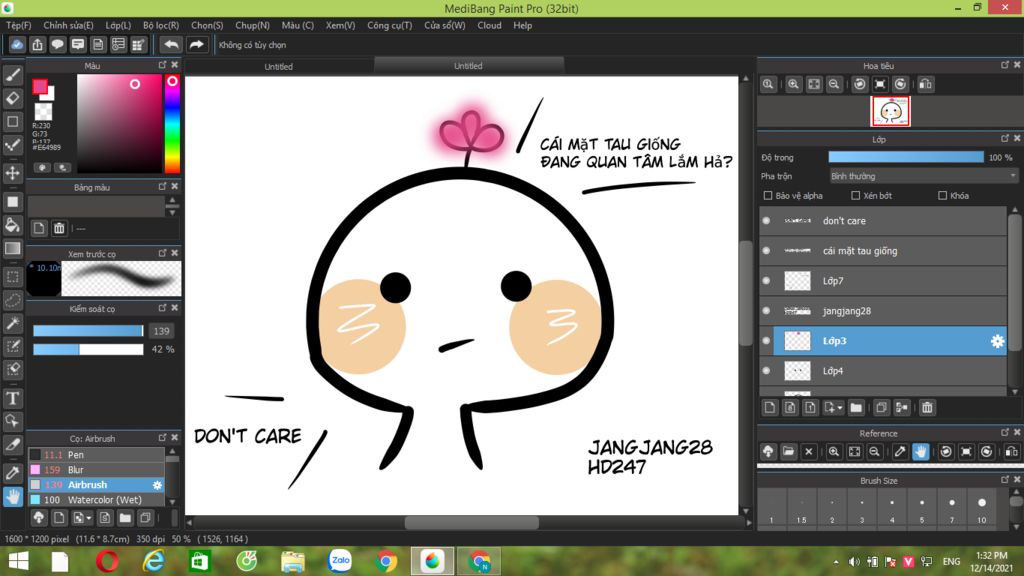The width and height of the screenshot is (1024, 576).
Task: Select the Gradient tool
Action: pyautogui.click(x=12, y=248)
